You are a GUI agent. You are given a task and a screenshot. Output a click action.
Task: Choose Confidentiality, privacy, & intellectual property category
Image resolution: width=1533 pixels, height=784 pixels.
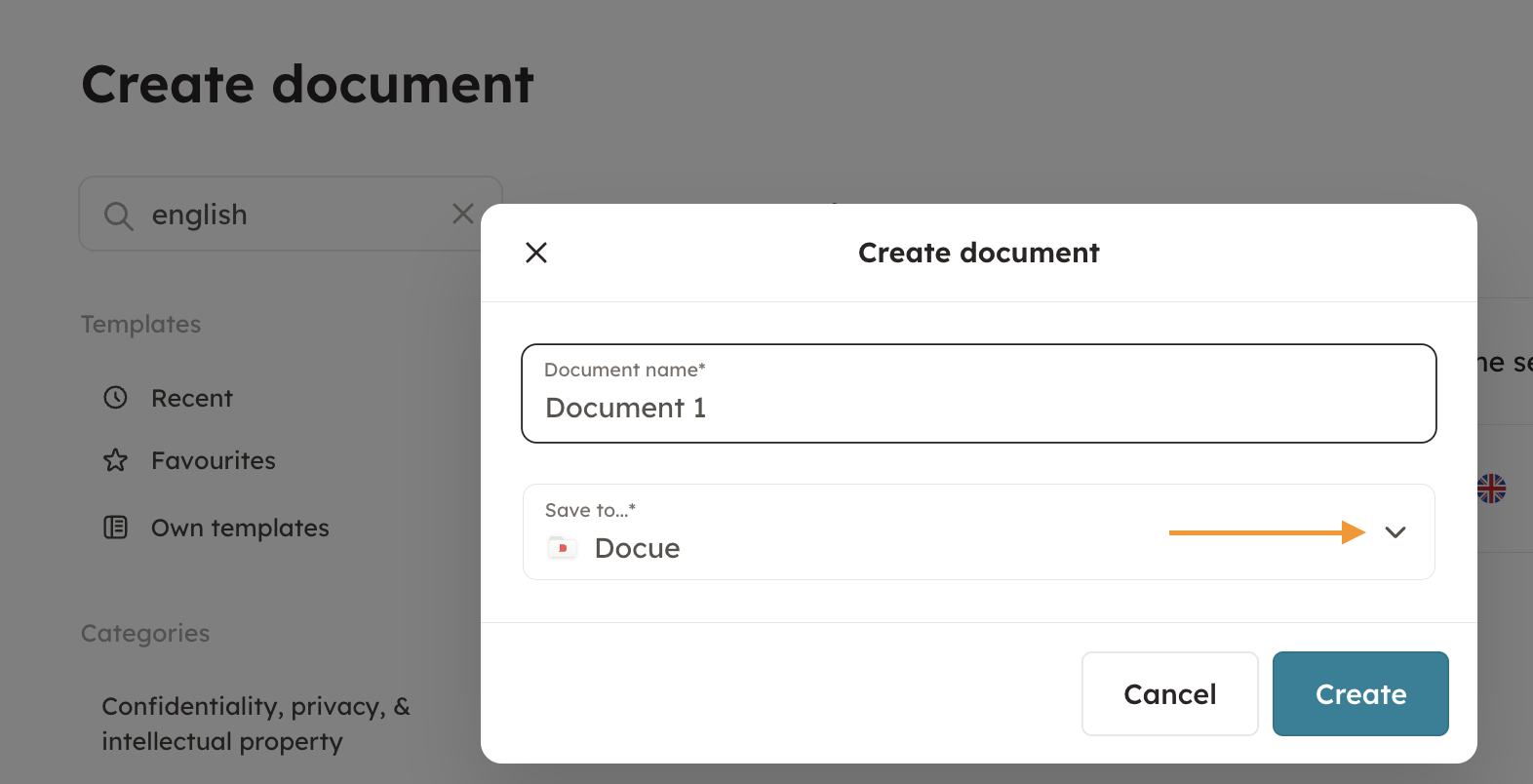[255, 724]
